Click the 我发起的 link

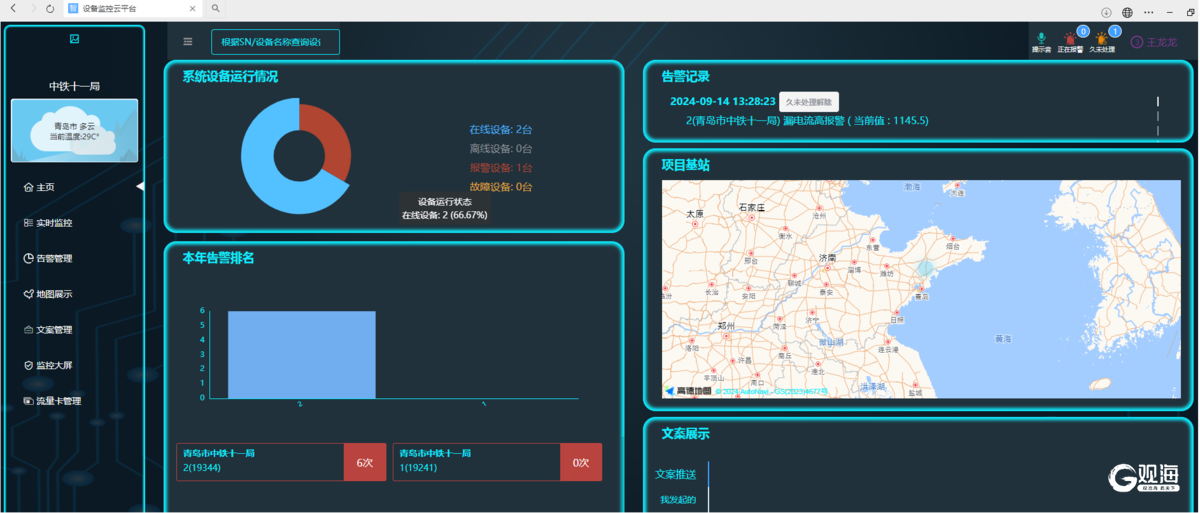pyautogui.click(x=678, y=499)
